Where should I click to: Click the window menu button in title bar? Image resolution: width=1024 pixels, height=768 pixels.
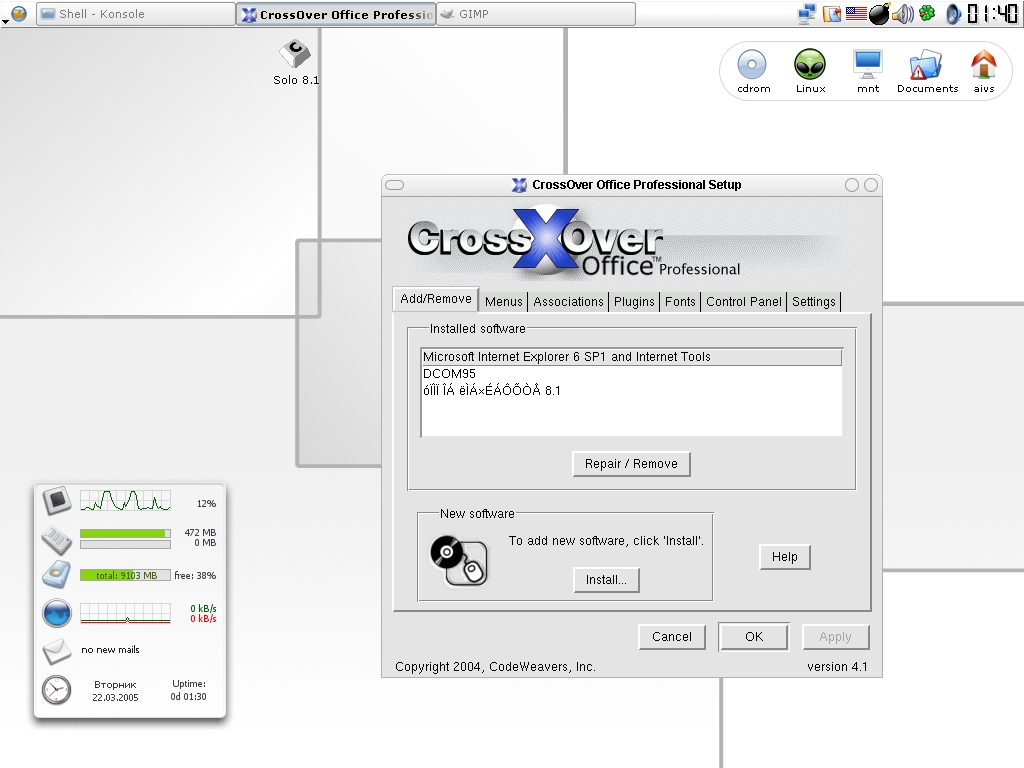tap(394, 185)
